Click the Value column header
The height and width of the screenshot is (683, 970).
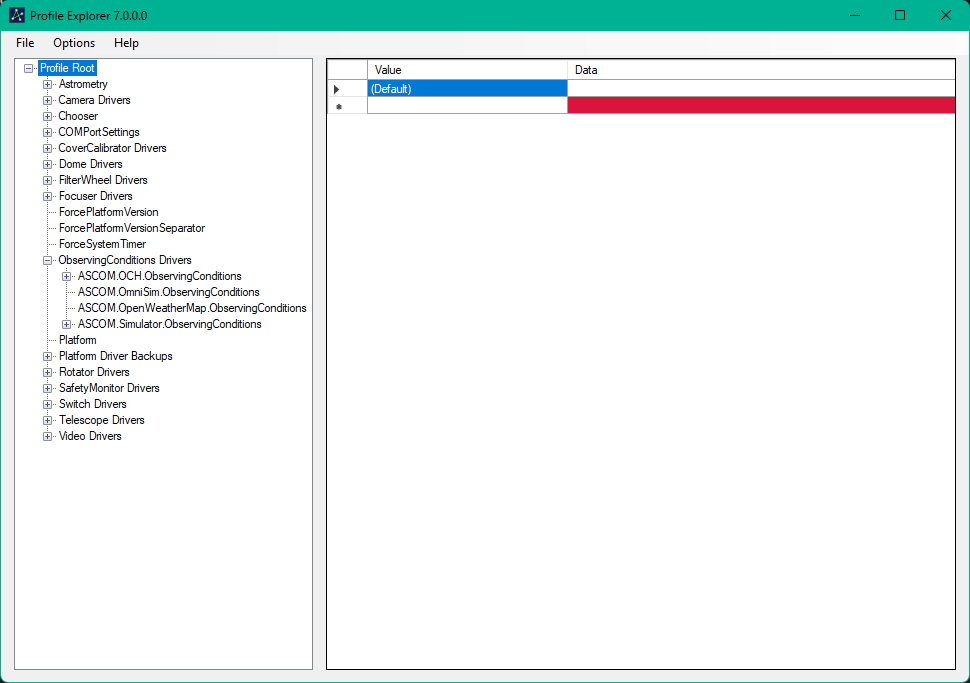click(x=466, y=70)
